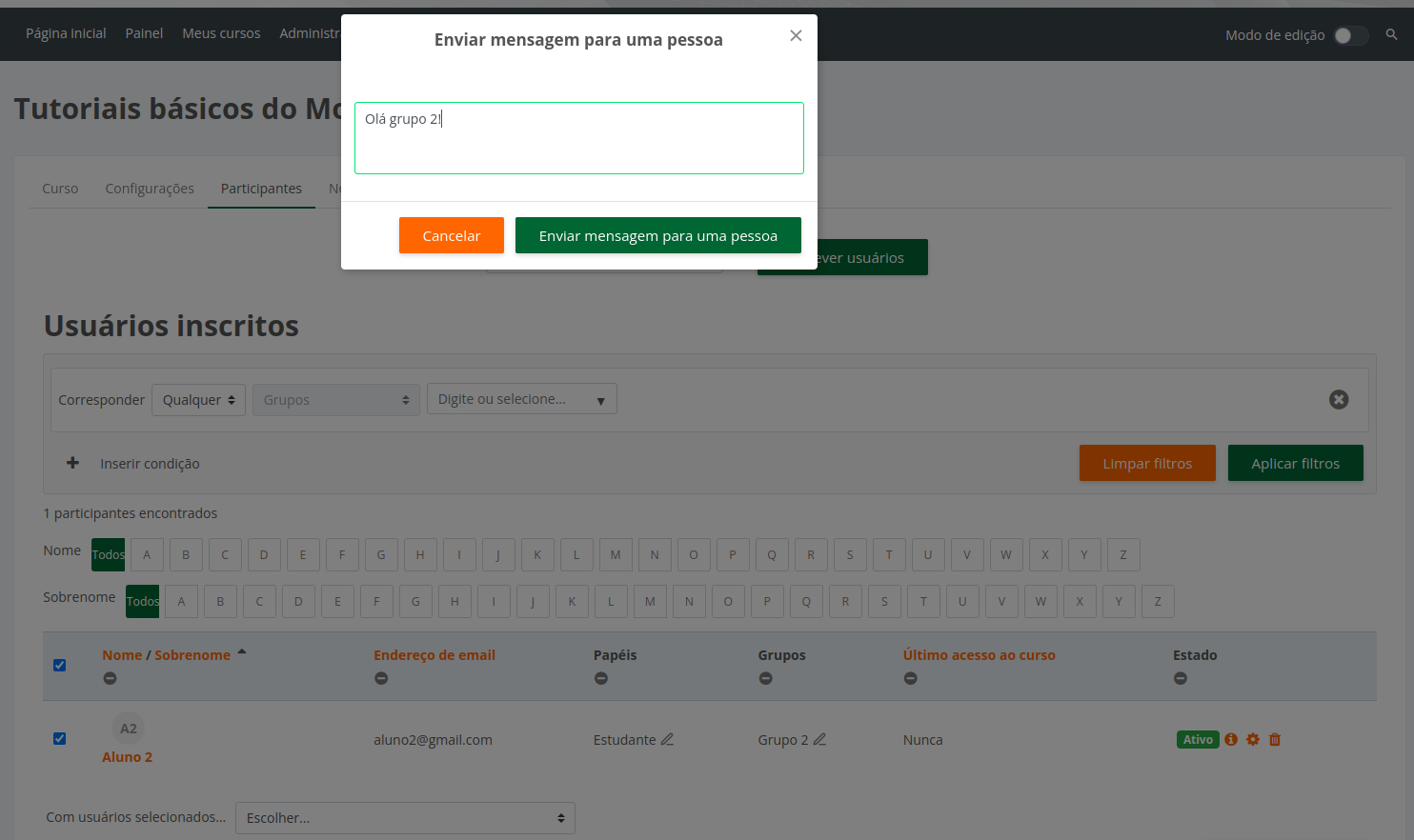This screenshot has height=840, width=1414.
Task: Click the trash icon to unenrol Aluno 2
Action: pos(1275,739)
